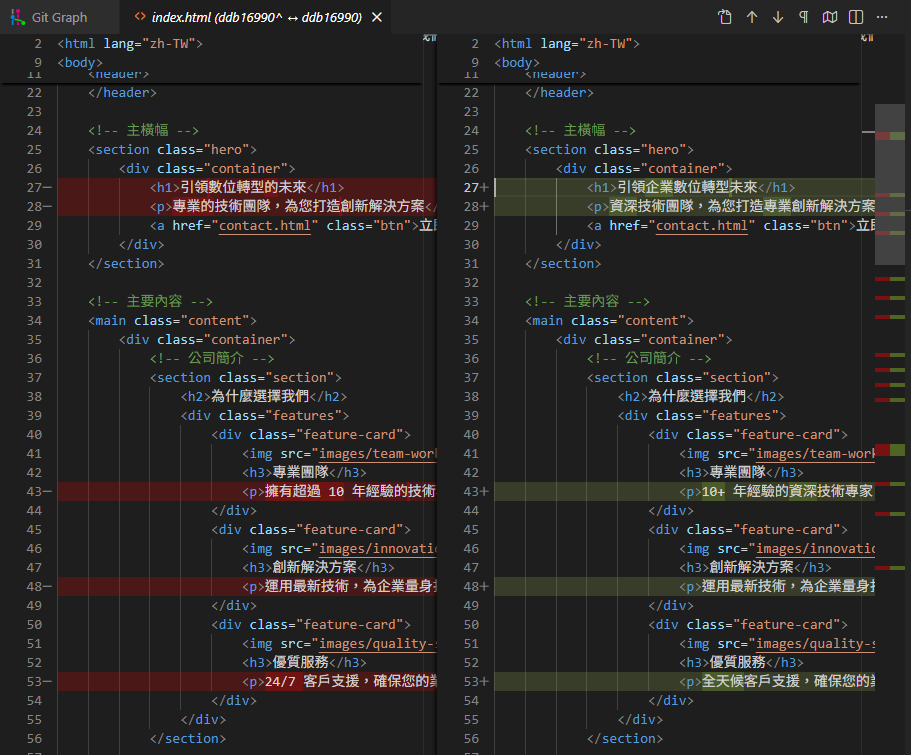
Task: Click the HTML file icon on index.html tab
Action: 140,17
